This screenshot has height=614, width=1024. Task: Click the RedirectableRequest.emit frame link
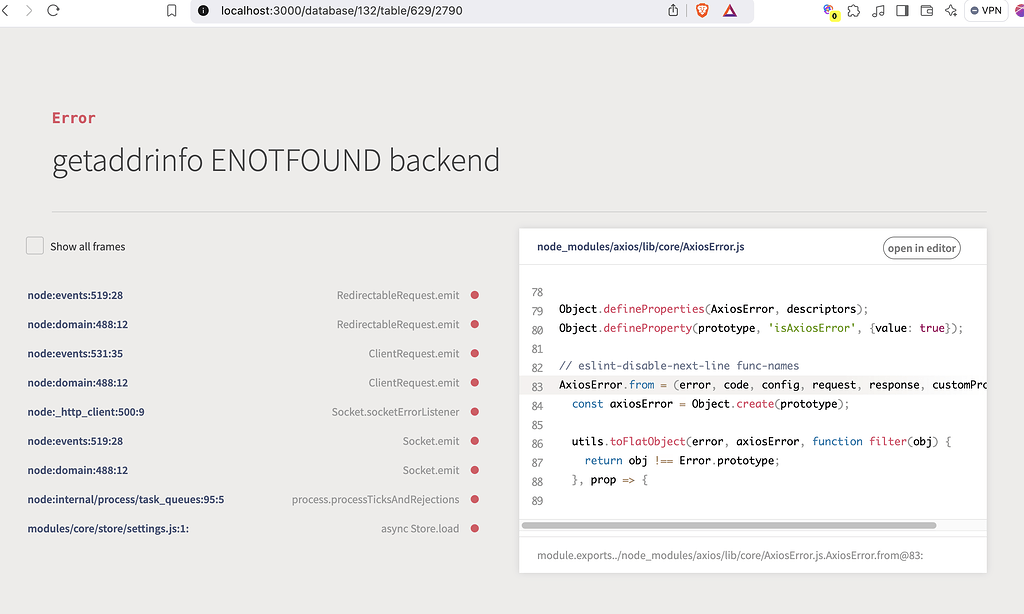pyautogui.click(x=398, y=295)
